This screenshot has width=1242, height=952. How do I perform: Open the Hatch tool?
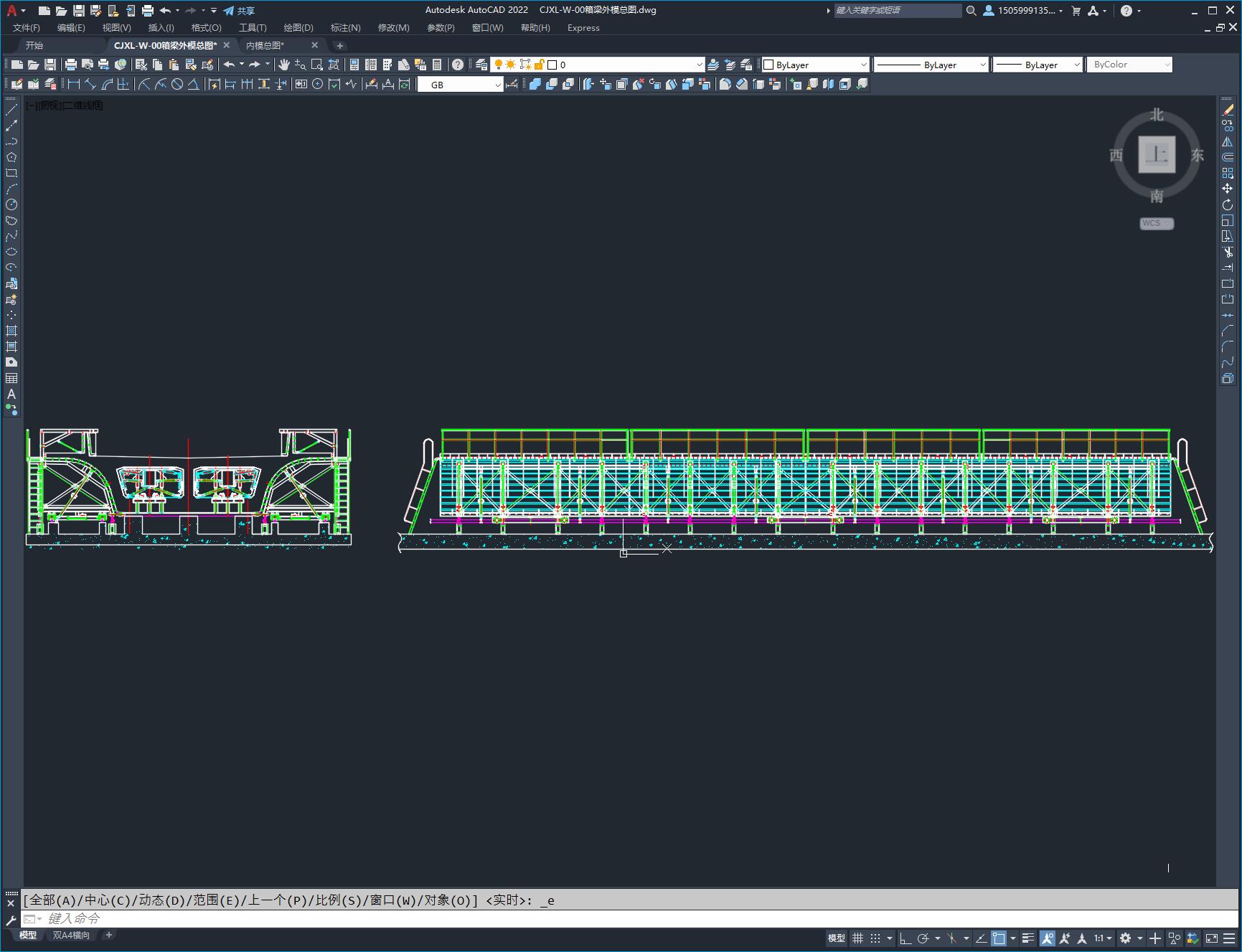pyautogui.click(x=11, y=331)
